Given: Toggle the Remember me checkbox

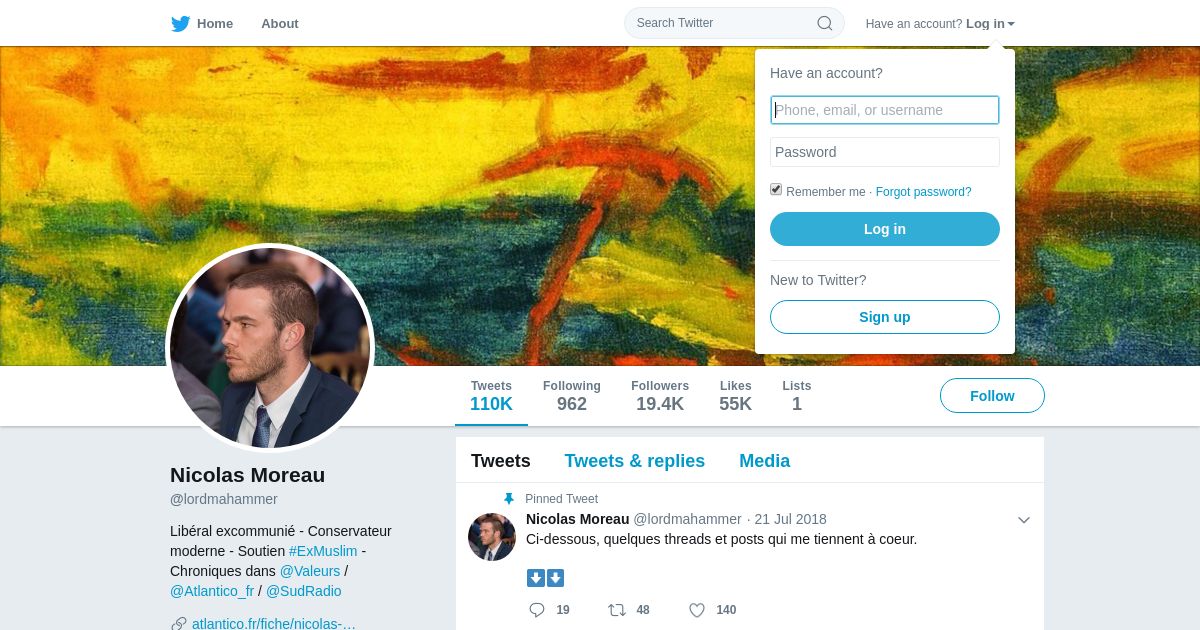Looking at the screenshot, I should (x=776, y=189).
